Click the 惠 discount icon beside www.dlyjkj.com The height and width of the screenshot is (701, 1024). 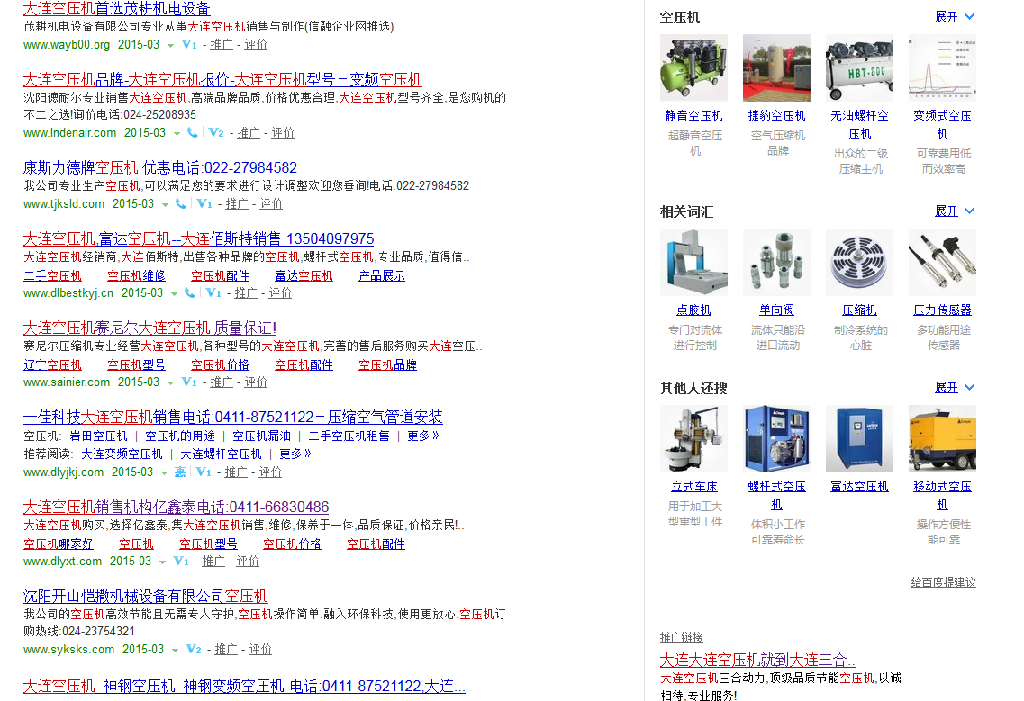tap(181, 472)
